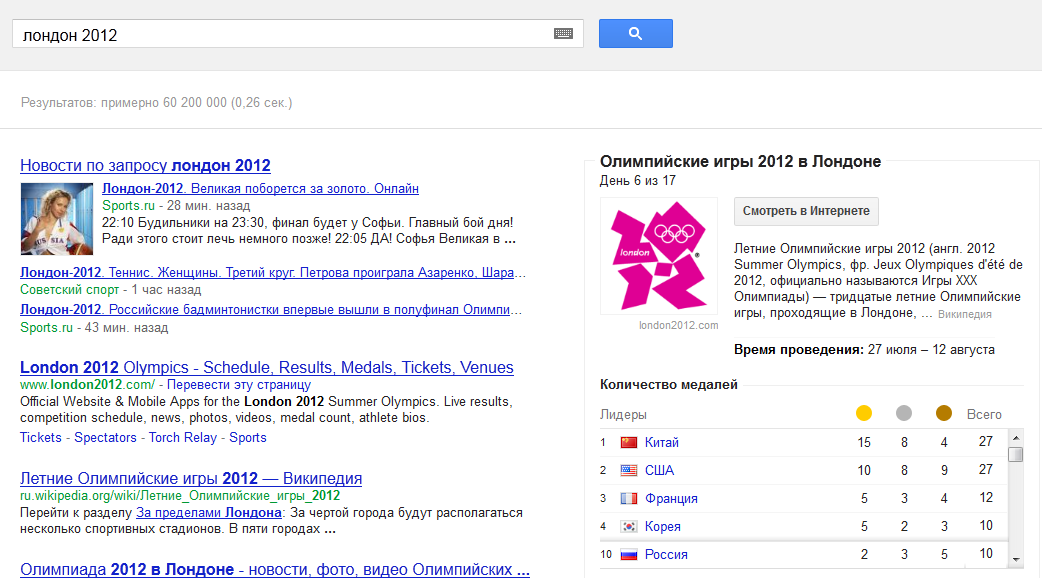Click the China flag icon
Viewport: 1042px width, 578px height.
click(x=629, y=442)
